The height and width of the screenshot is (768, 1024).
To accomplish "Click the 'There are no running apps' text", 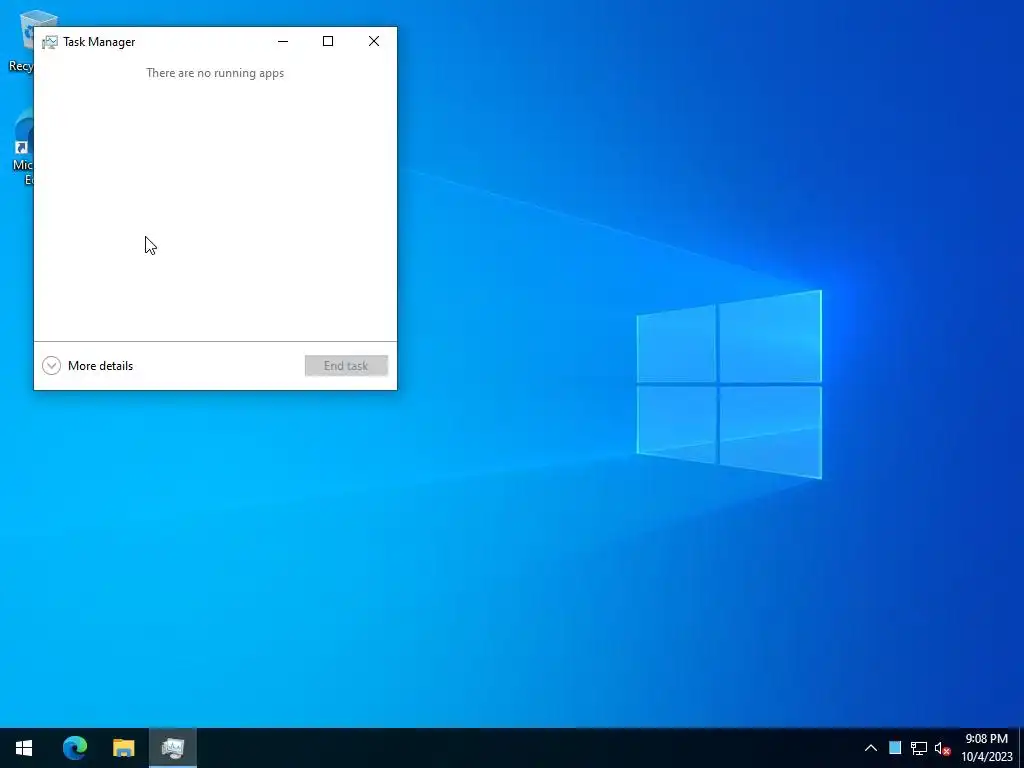I will click(x=215, y=73).
